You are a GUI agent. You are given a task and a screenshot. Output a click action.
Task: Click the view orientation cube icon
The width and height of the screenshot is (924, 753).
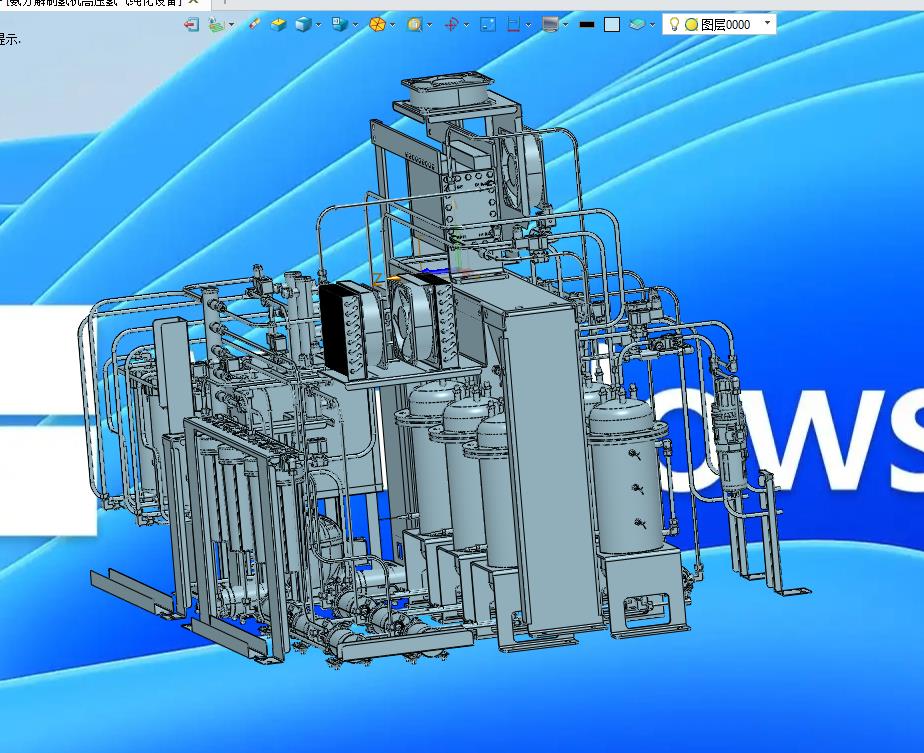tap(340, 25)
